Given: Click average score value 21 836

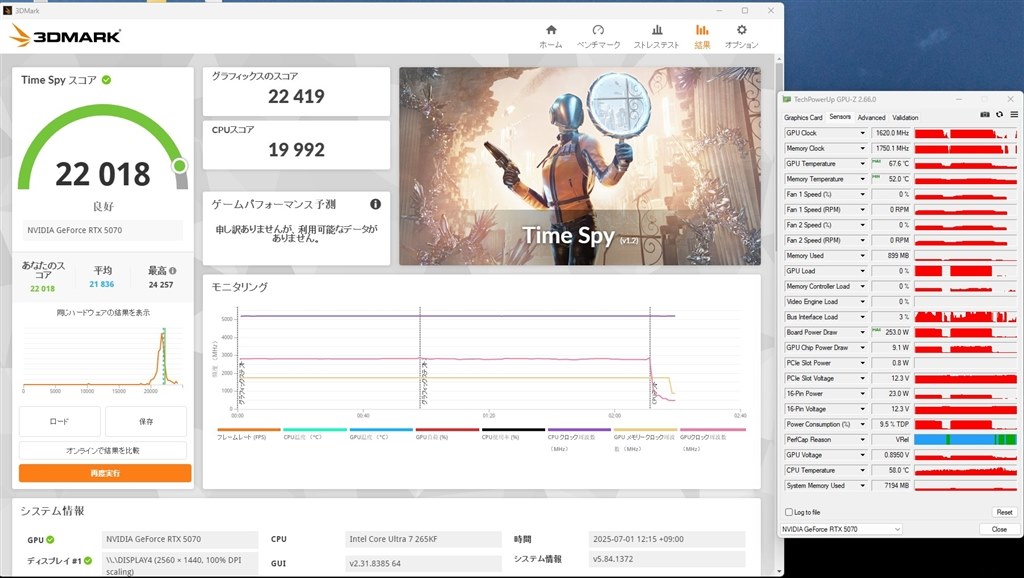Looking at the screenshot, I should coord(102,284).
